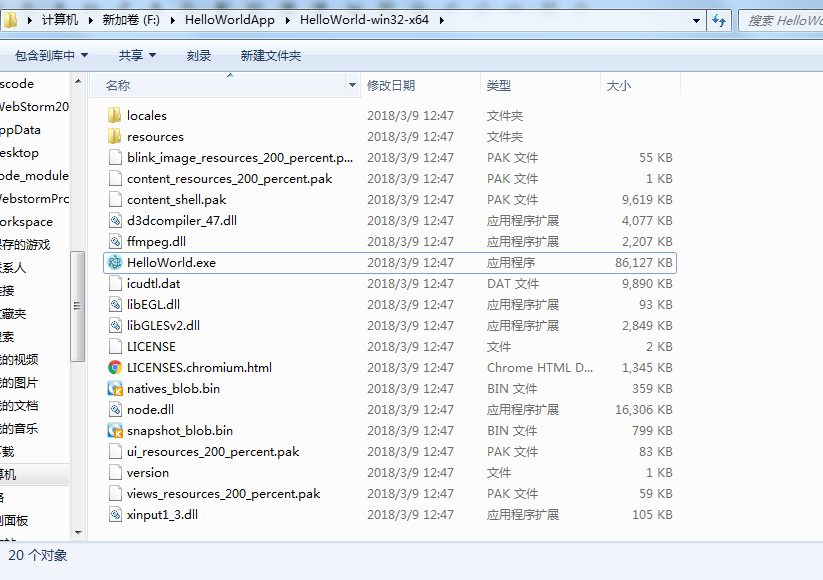Sort files by 类型 column

540,85
